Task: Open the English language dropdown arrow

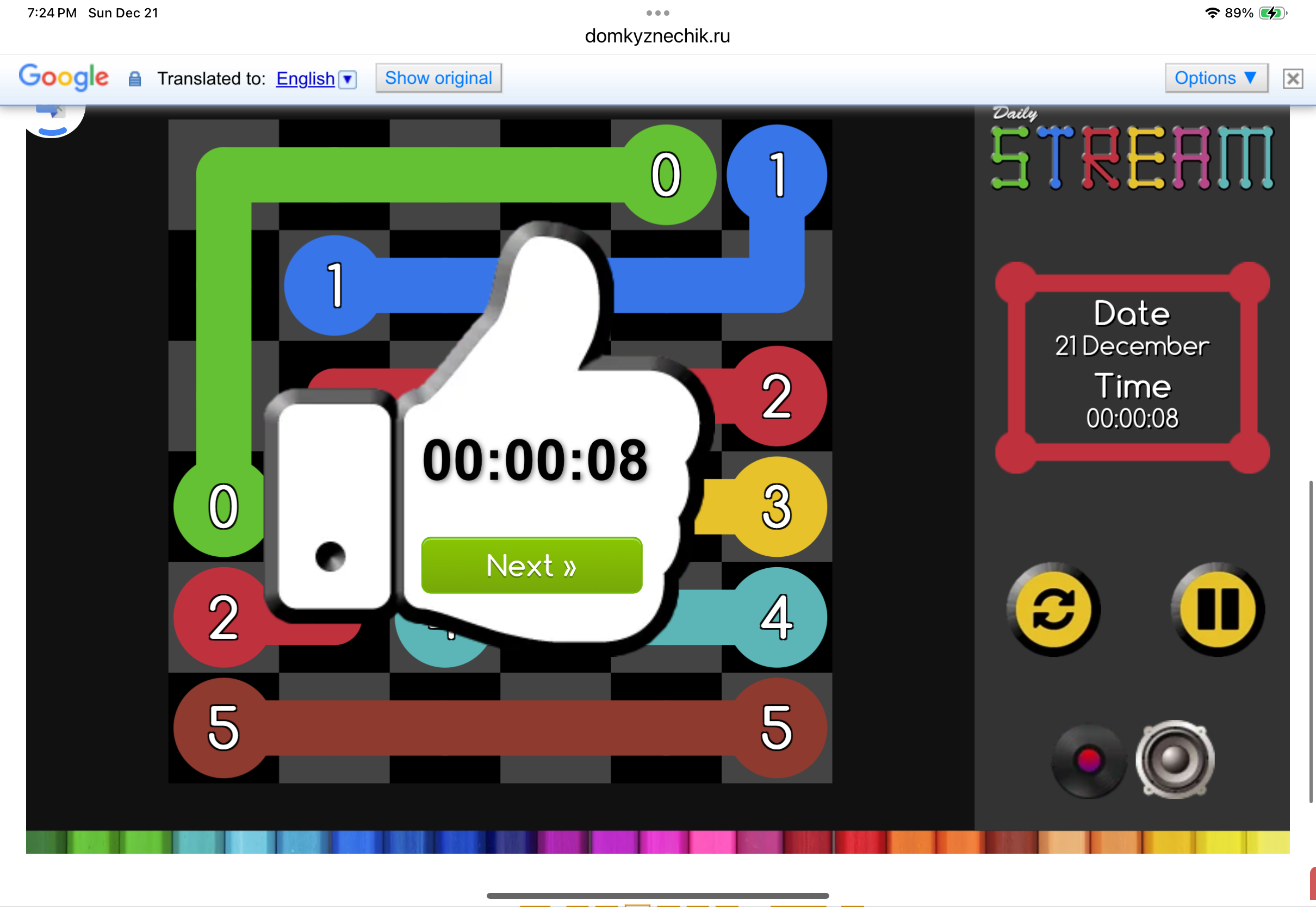Action: point(347,79)
